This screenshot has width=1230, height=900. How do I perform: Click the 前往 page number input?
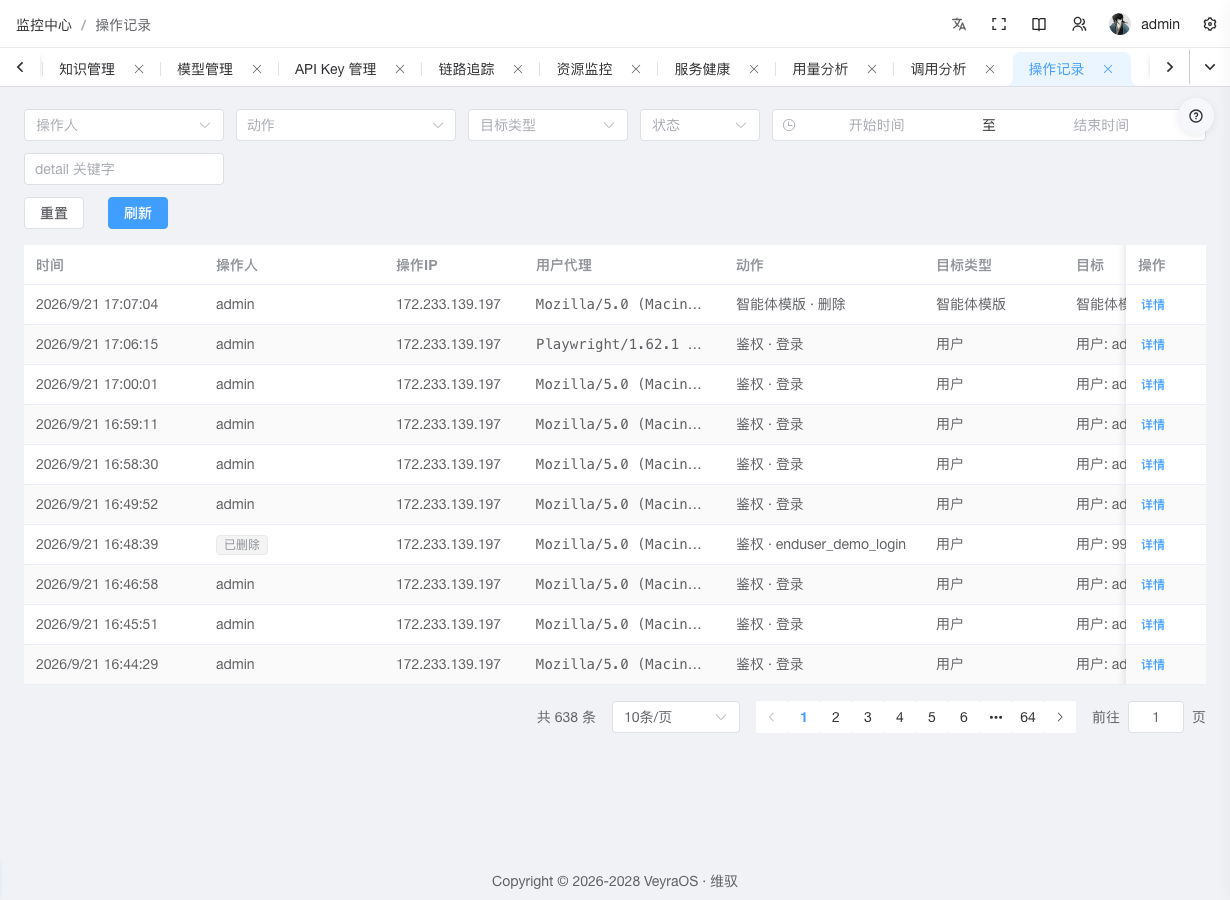pyautogui.click(x=1156, y=717)
